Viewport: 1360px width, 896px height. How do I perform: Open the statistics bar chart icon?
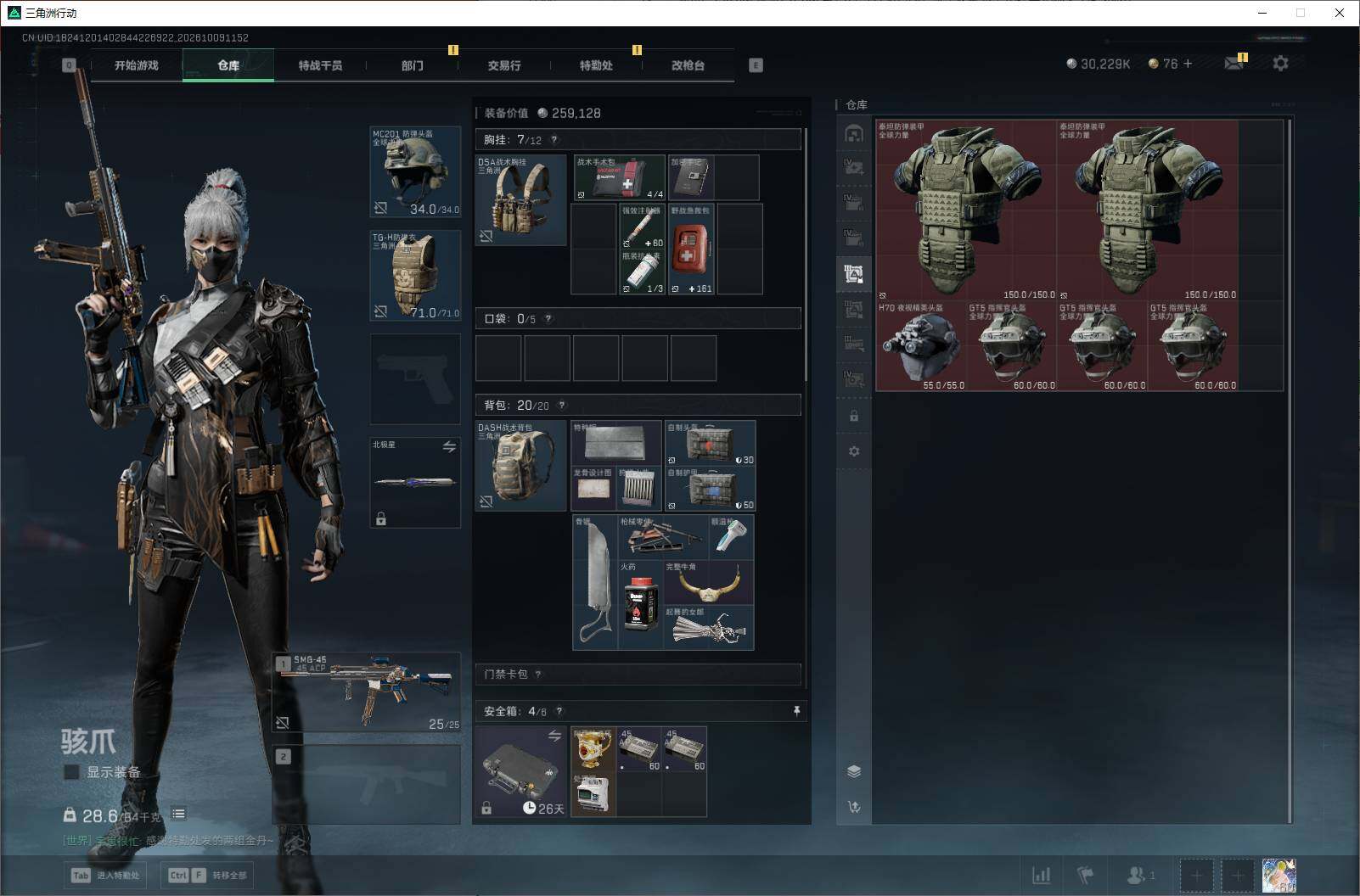1041,875
